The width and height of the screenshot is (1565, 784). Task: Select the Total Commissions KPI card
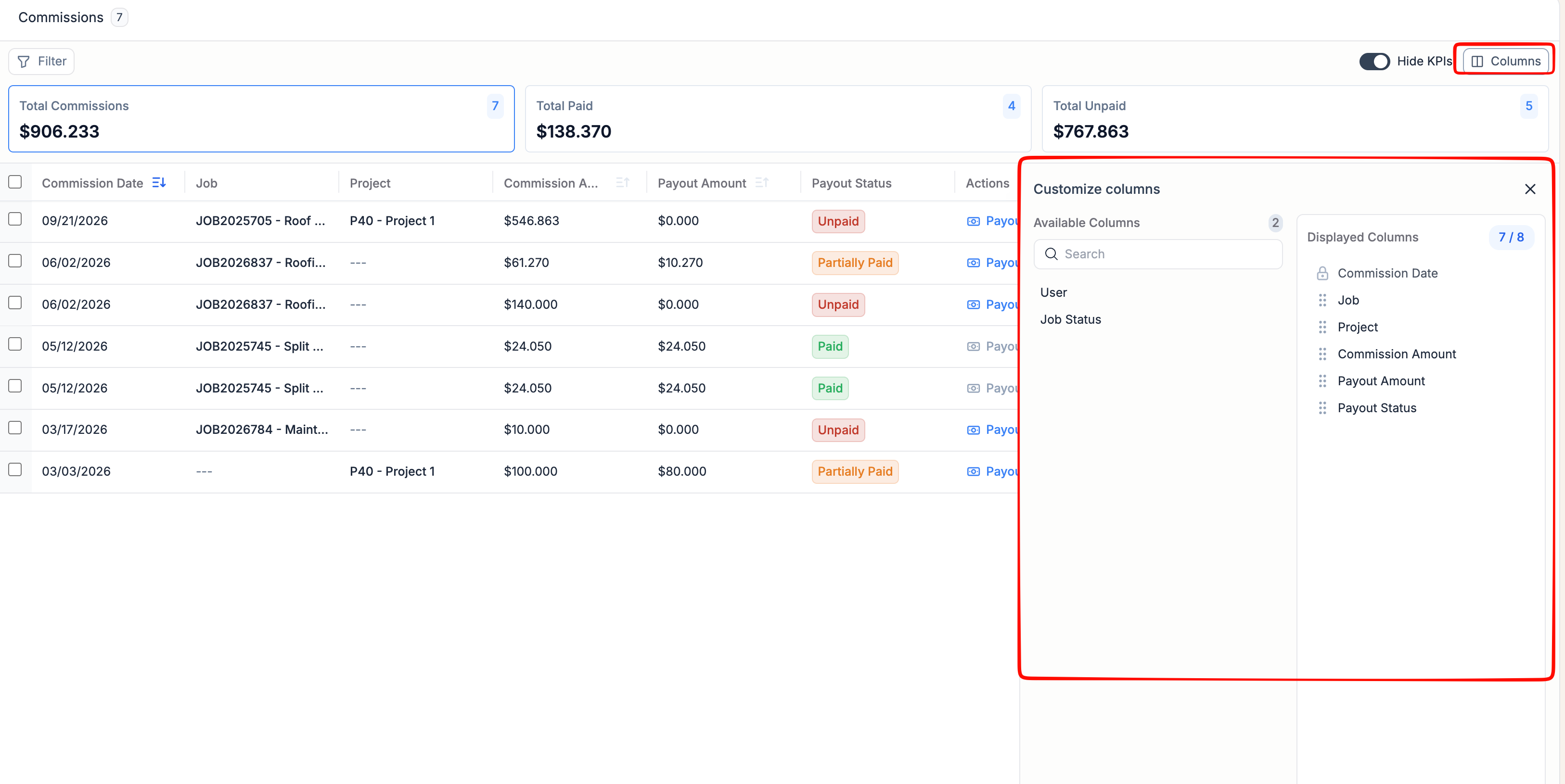coord(261,119)
